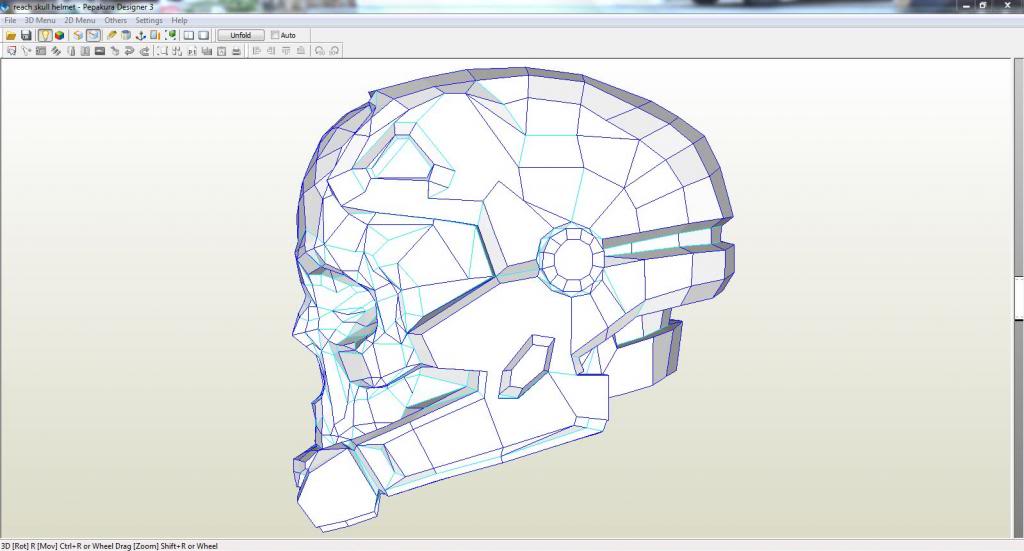
Task: Toggle the light bulb lighting icon
Action: (x=44, y=35)
